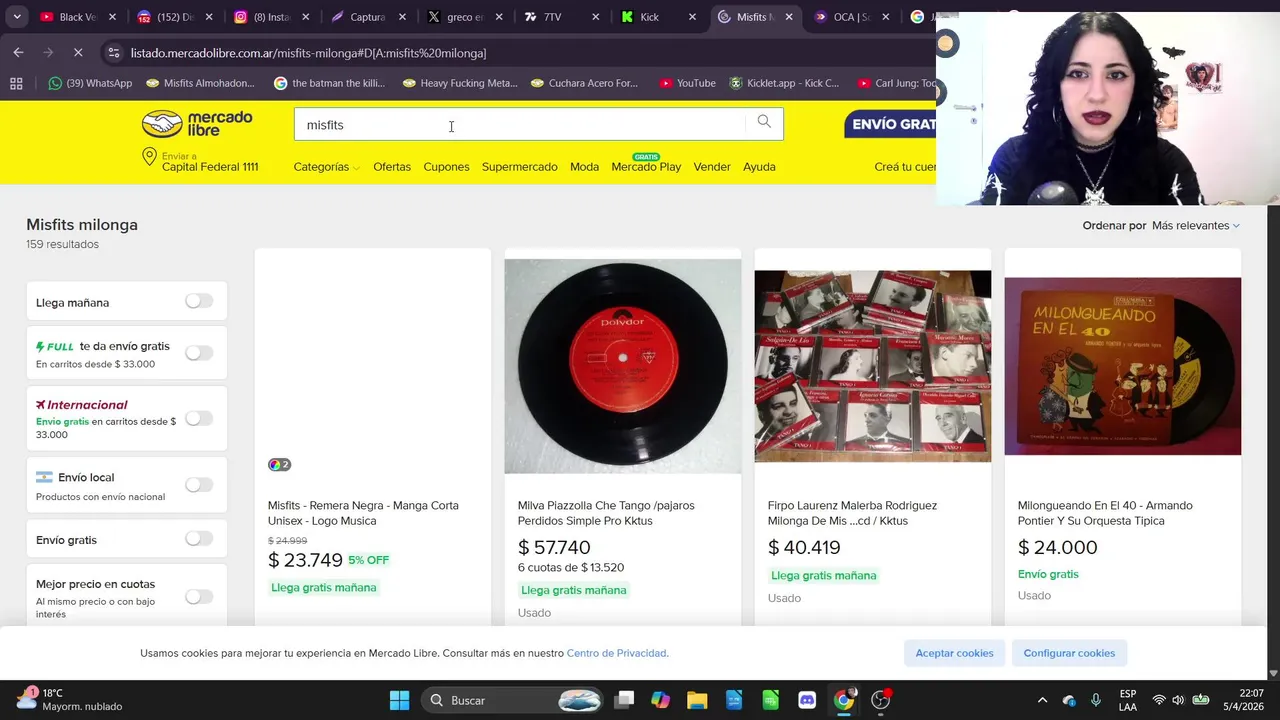Open the WhatsApp bookmark
Image resolution: width=1280 pixels, height=720 pixels.
(90, 83)
